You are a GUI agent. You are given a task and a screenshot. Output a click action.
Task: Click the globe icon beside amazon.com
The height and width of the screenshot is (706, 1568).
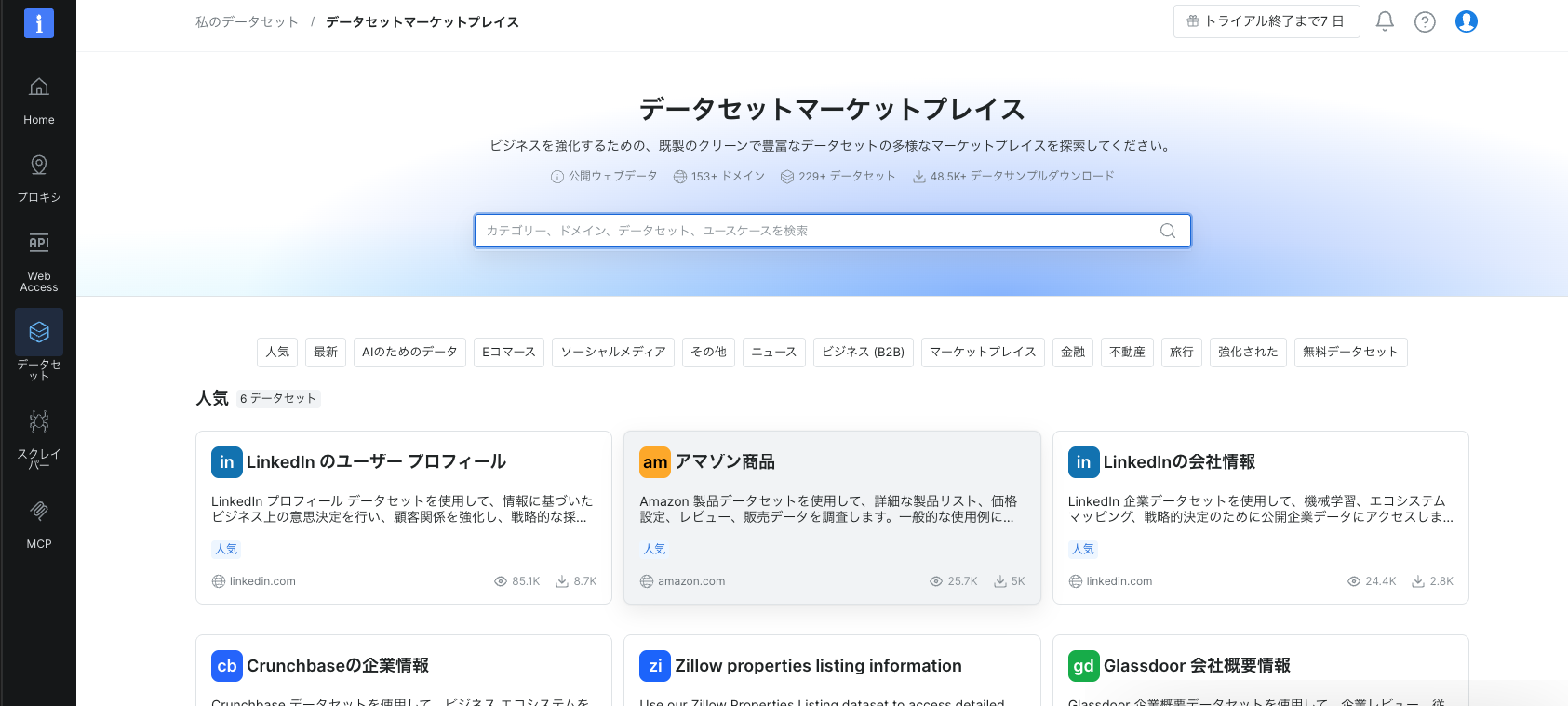(647, 581)
